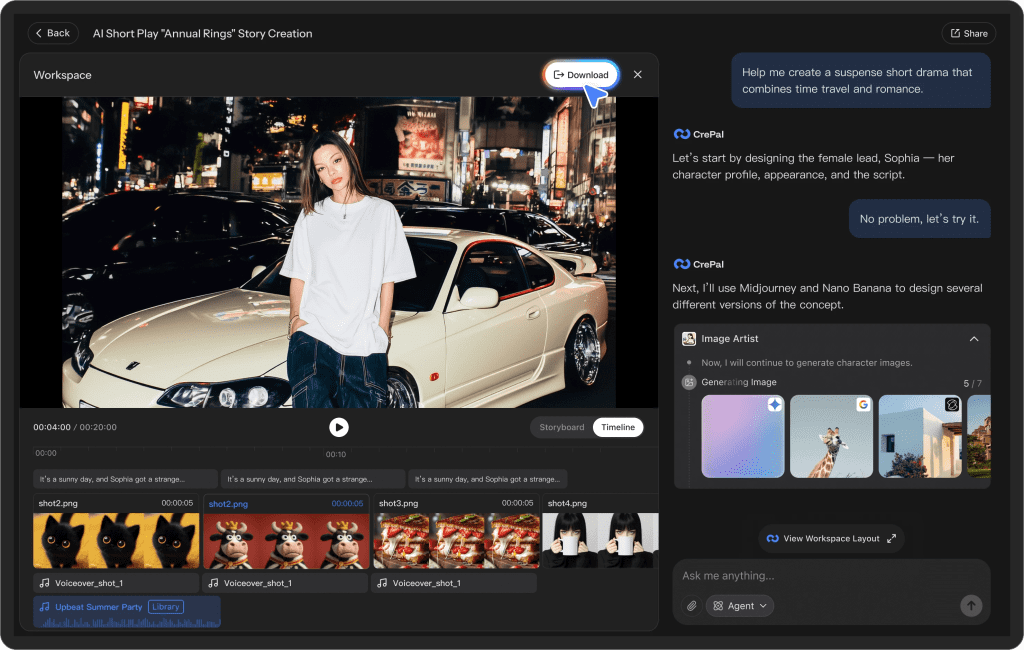Close the Workspace panel with X
The height and width of the screenshot is (650, 1024).
coord(638,75)
